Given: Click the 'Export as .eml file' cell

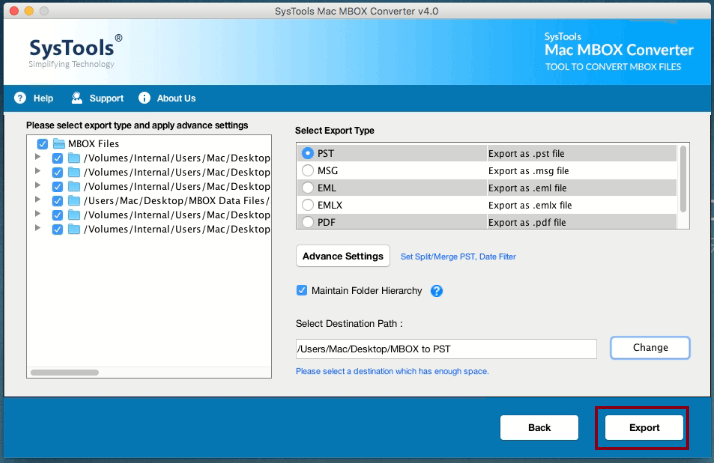Looking at the screenshot, I should point(581,188).
